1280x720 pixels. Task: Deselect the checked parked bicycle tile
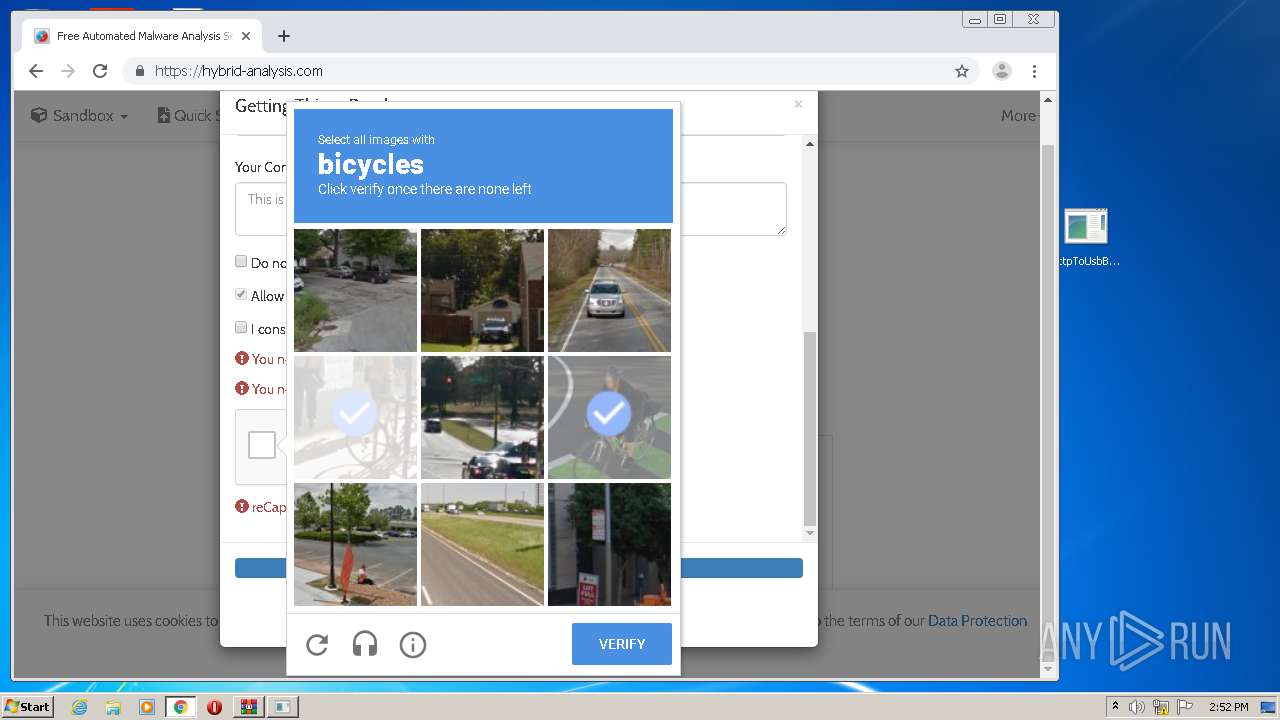click(x=355, y=417)
